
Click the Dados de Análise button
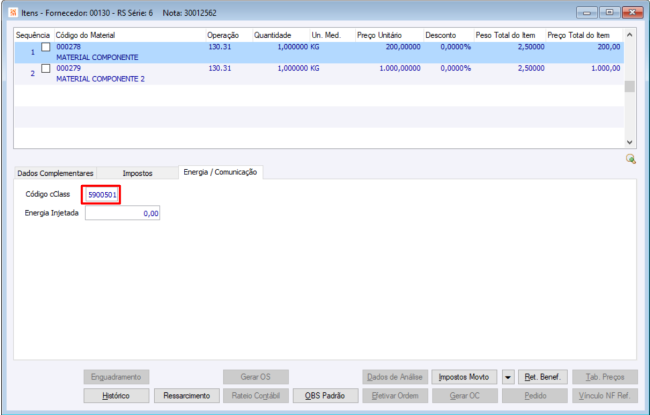point(395,377)
